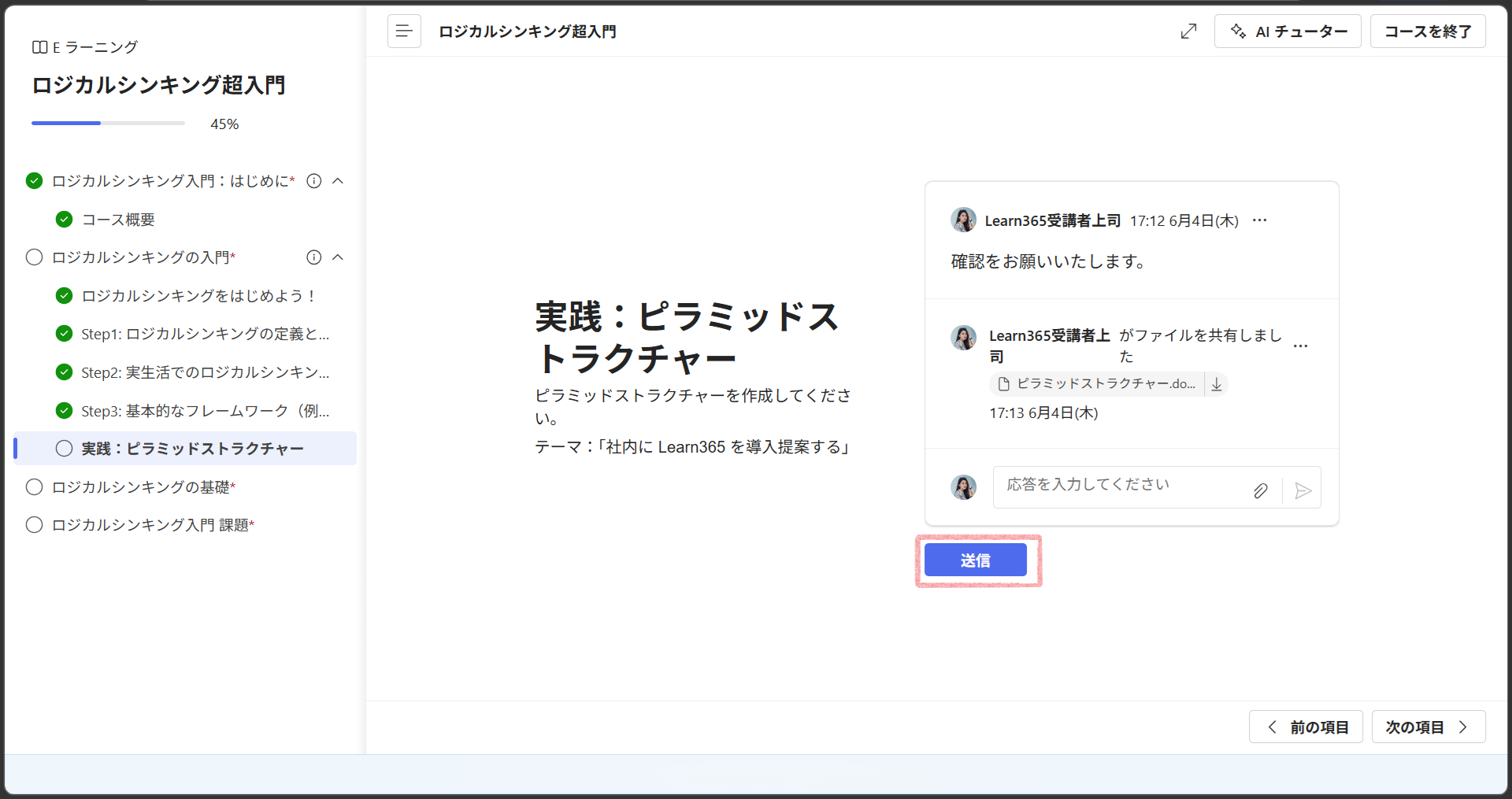Open info icon for ロジカルシンキングの入門
This screenshot has width=1512, height=799.
(314, 257)
